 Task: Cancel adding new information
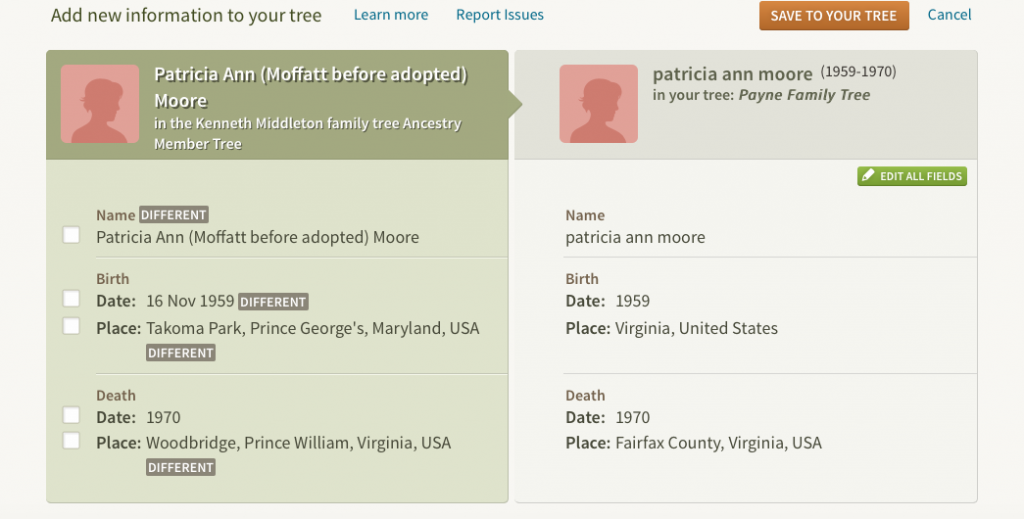point(949,15)
